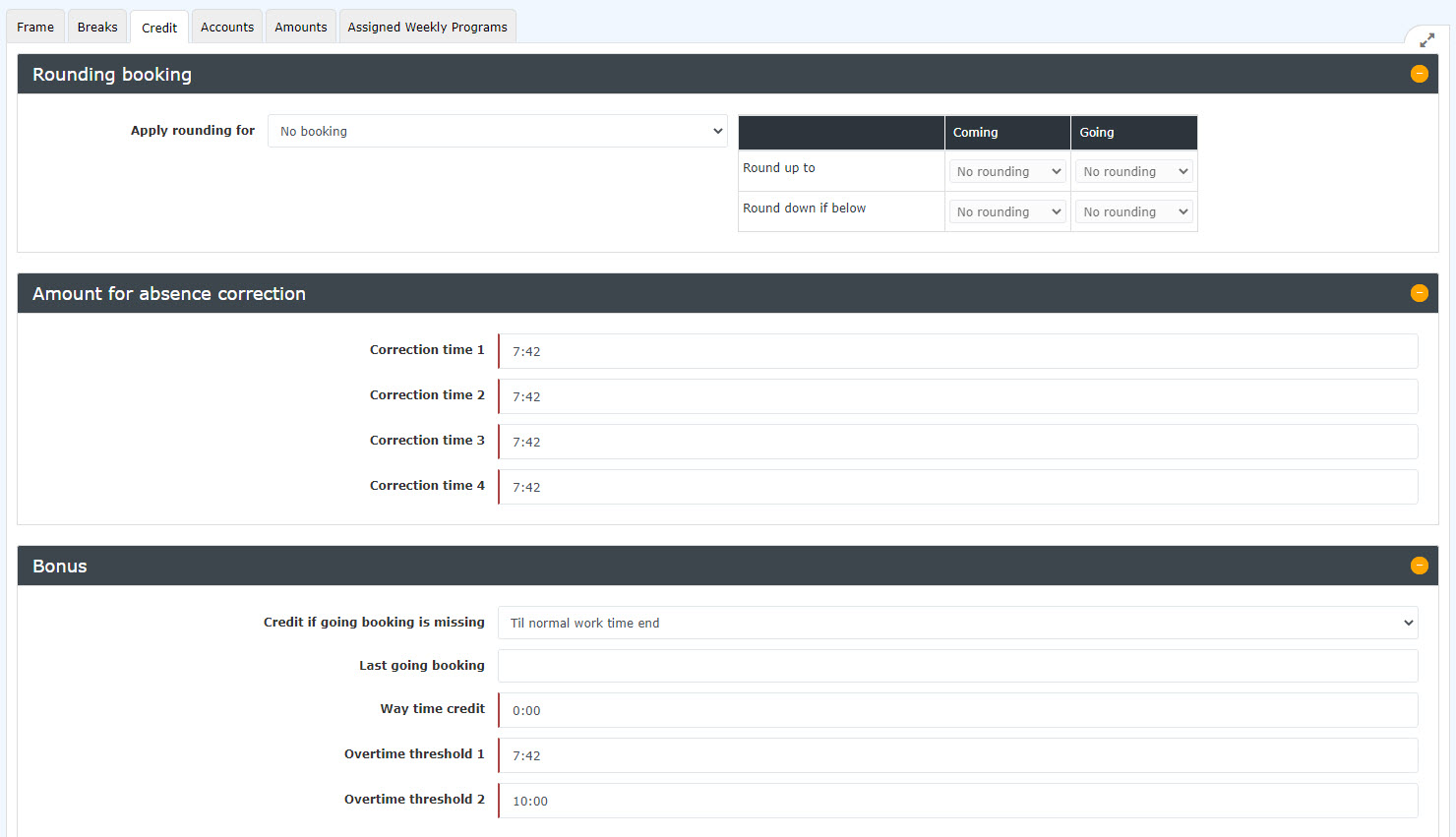Select the Credit tab
The image size is (1456, 837).
point(159,28)
